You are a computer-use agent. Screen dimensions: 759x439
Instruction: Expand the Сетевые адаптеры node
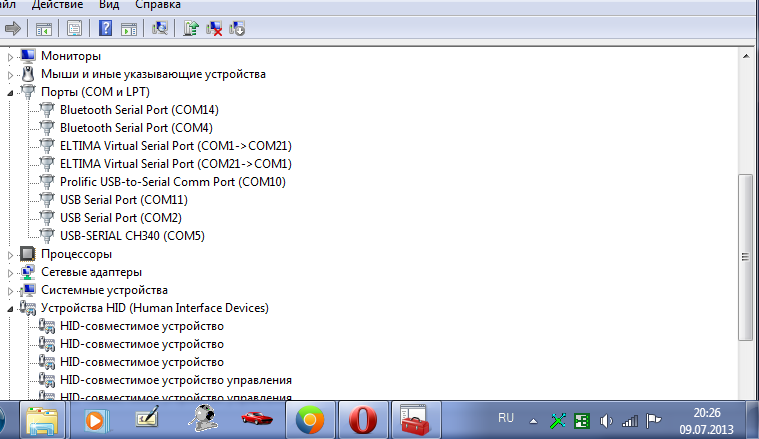tap(10, 273)
